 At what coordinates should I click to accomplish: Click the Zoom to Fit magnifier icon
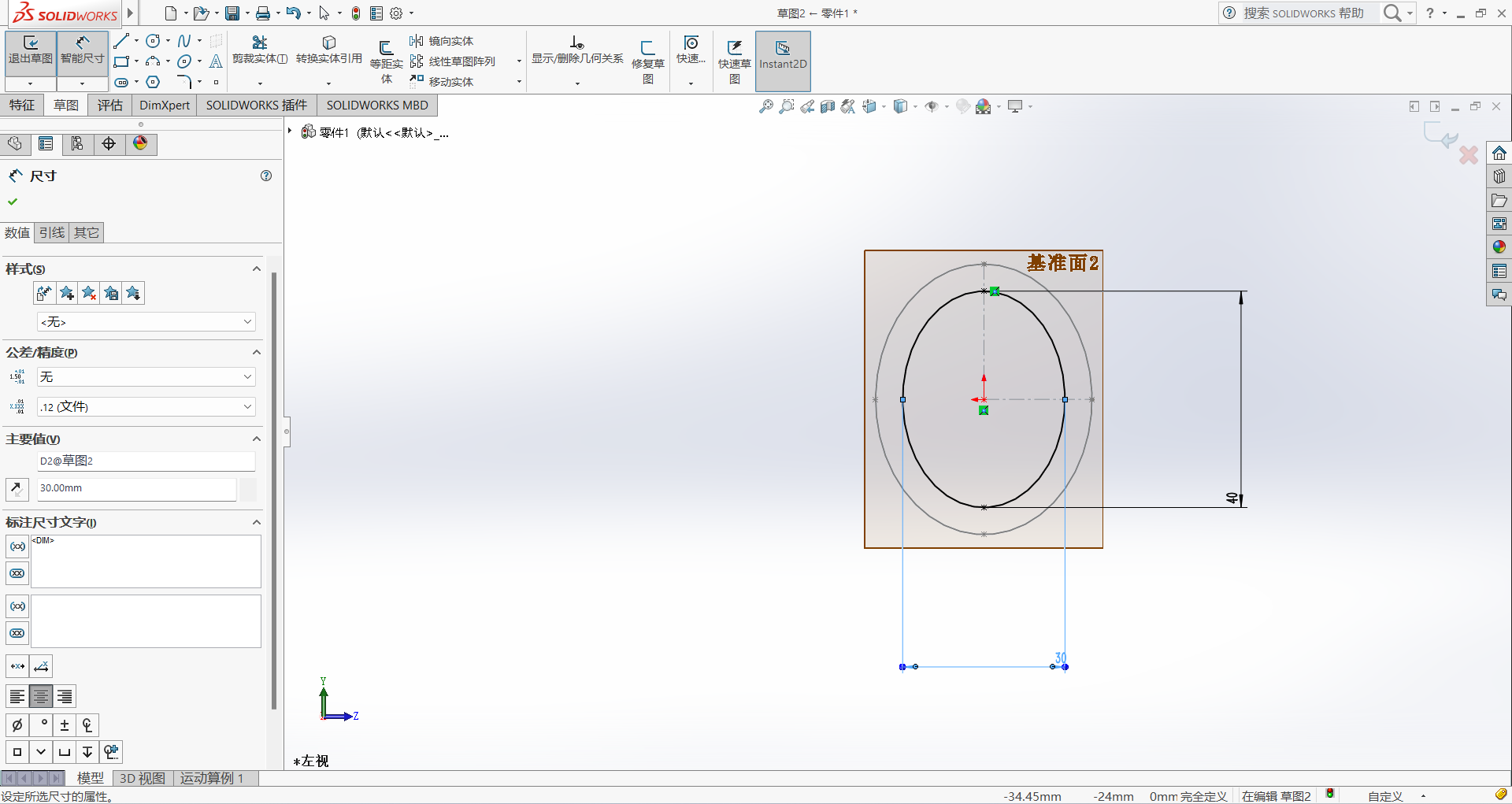click(x=765, y=106)
